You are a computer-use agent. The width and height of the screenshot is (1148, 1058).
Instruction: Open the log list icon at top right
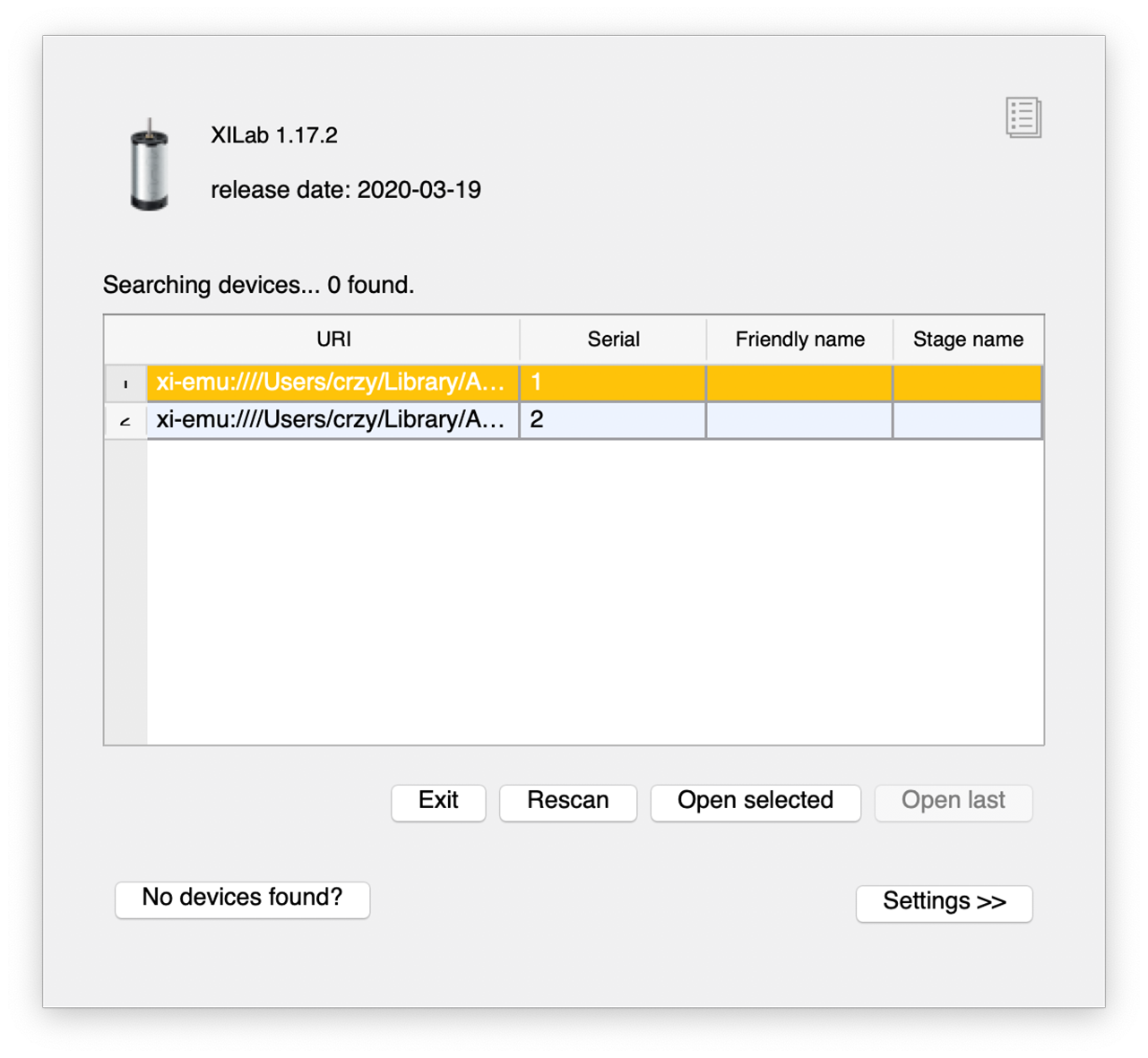[1023, 117]
